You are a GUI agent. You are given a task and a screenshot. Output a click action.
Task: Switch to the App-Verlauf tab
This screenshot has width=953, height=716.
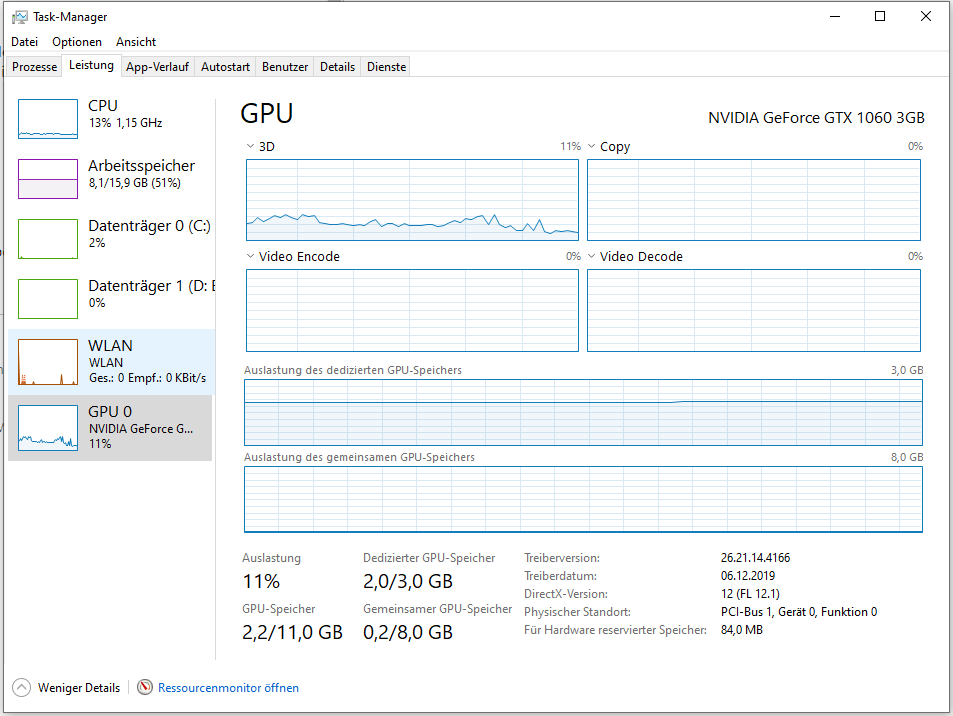(157, 67)
